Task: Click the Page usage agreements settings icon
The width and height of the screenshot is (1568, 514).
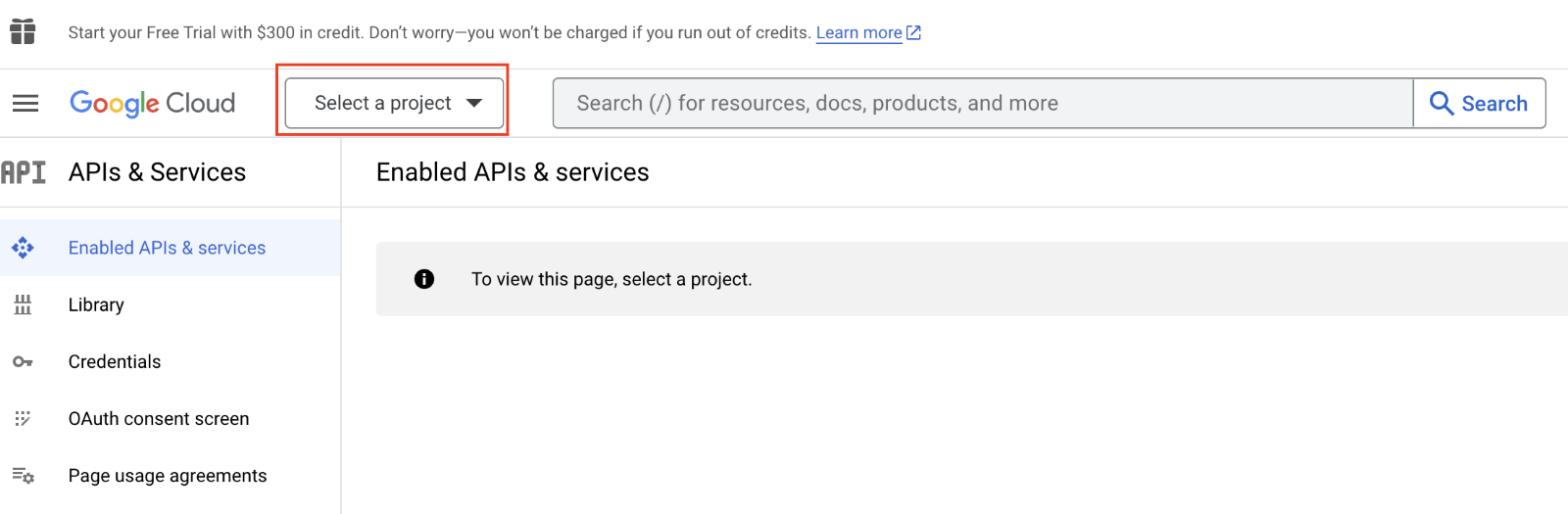Action: tap(23, 476)
